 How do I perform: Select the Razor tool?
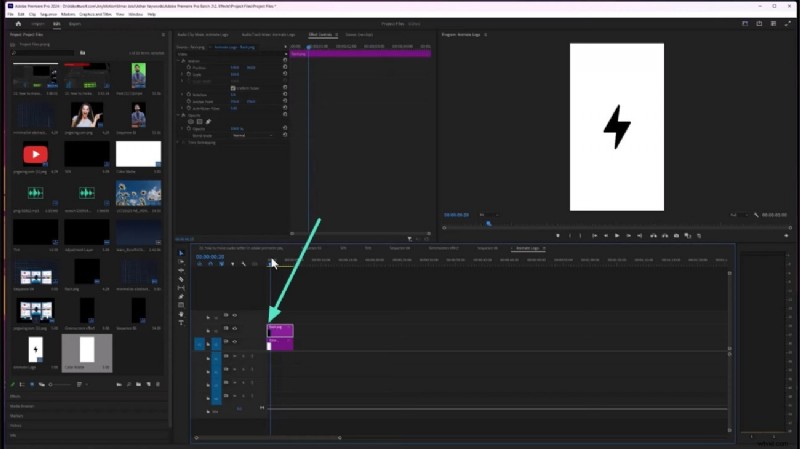(181, 279)
